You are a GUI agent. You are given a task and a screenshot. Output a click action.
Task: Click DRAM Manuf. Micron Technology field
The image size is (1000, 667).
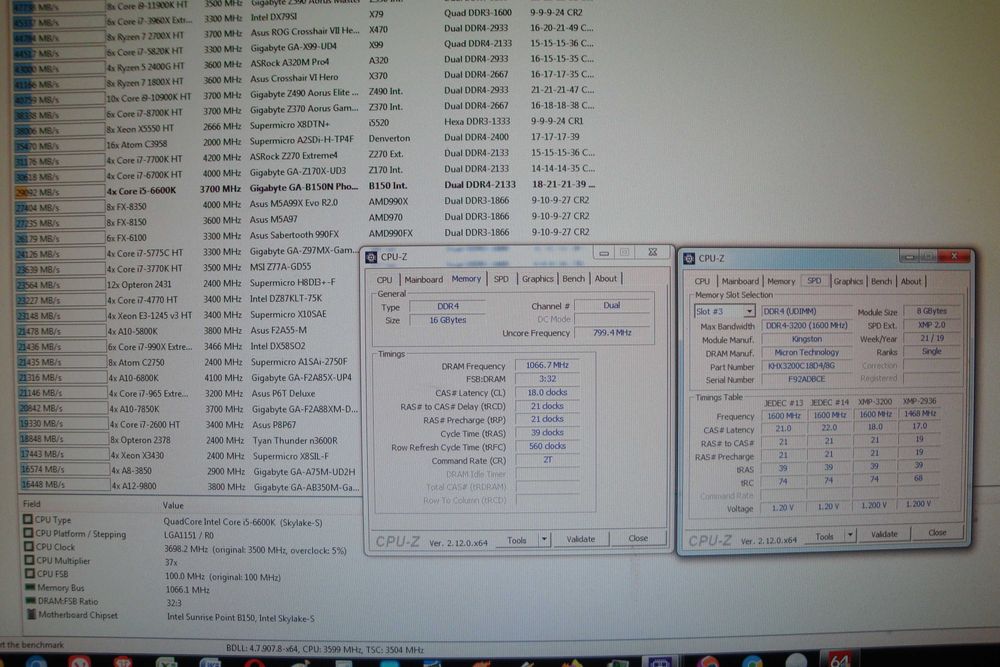click(806, 353)
